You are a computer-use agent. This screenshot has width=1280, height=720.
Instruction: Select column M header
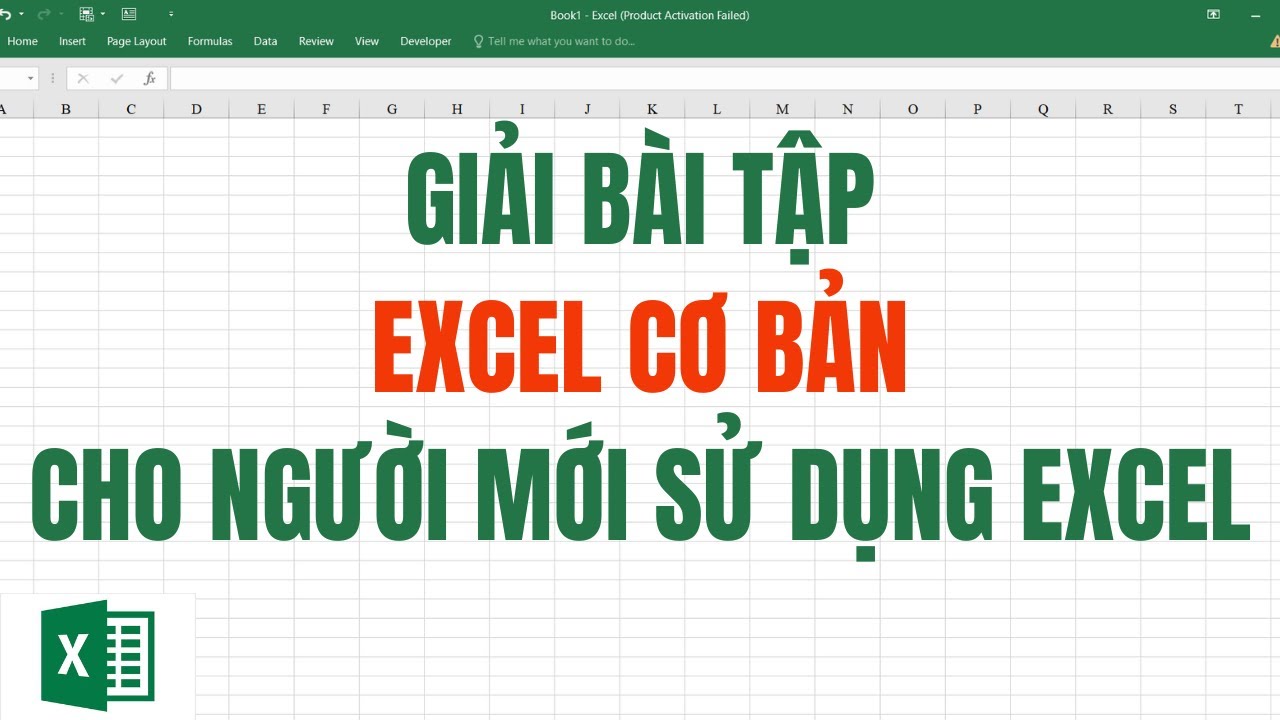pyautogui.click(x=782, y=109)
